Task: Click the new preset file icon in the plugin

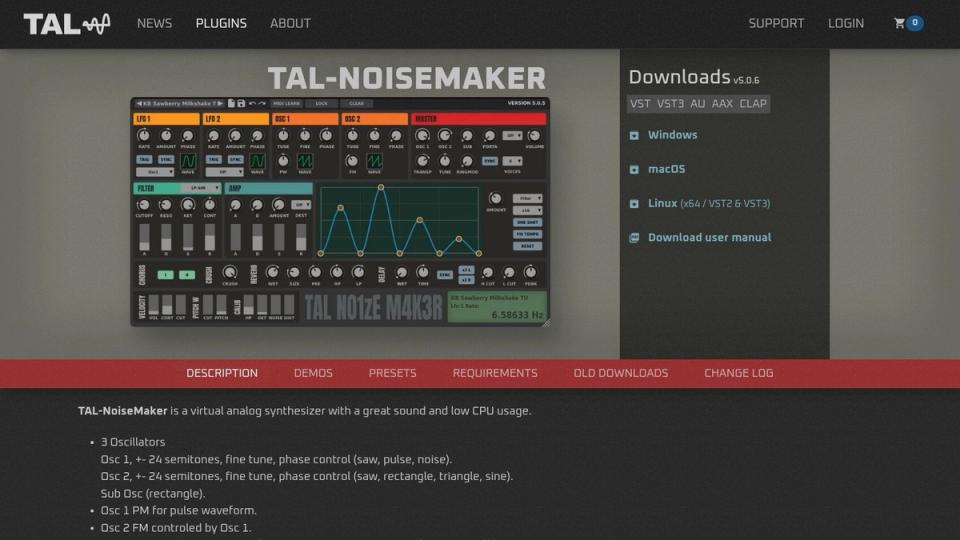Action: 231,103
